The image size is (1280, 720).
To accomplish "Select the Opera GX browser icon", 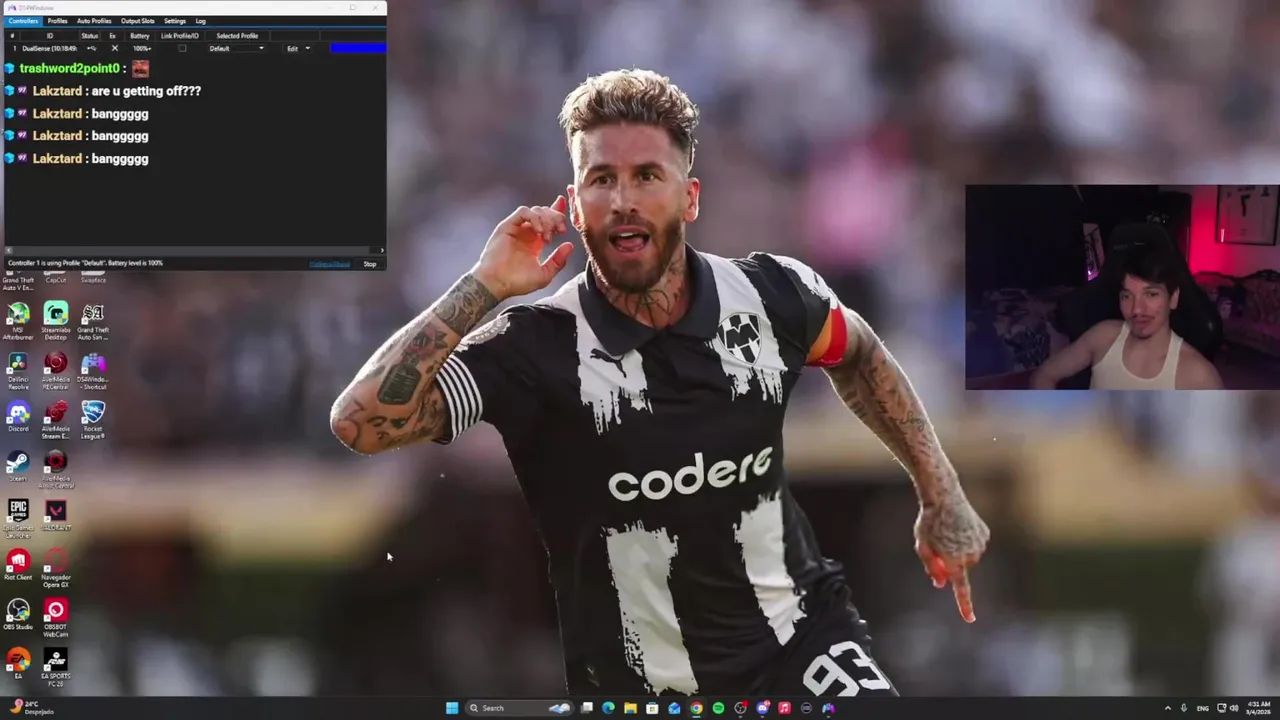I will pos(56,568).
